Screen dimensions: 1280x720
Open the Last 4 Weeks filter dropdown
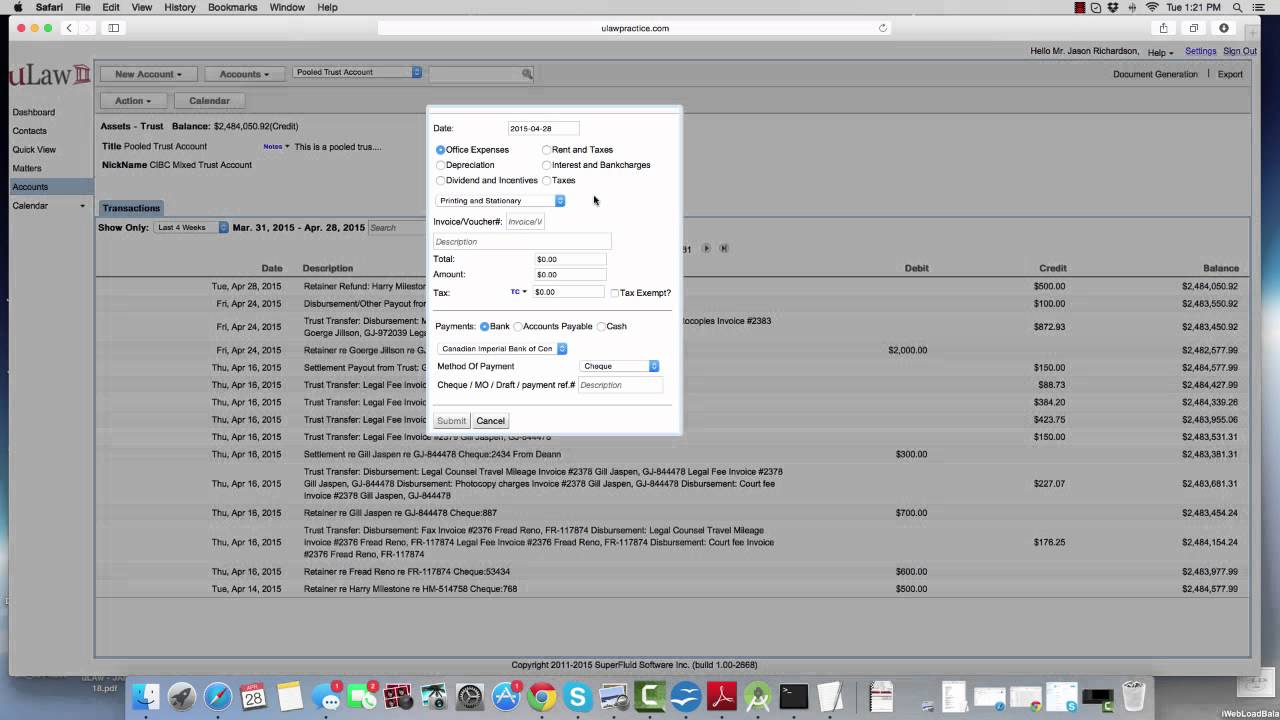tap(192, 228)
